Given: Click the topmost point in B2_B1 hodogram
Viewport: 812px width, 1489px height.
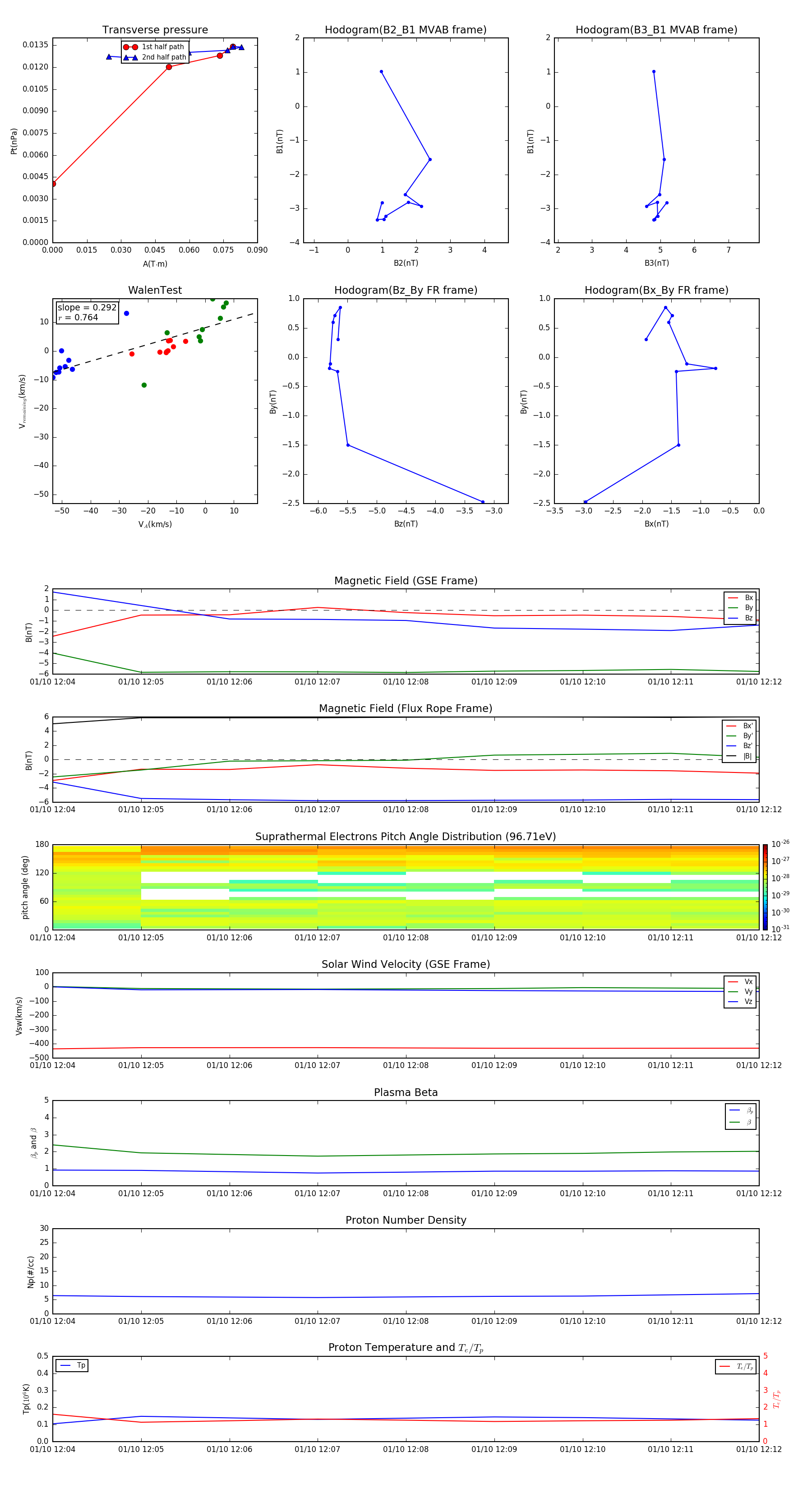Looking at the screenshot, I should pyautogui.click(x=382, y=72).
